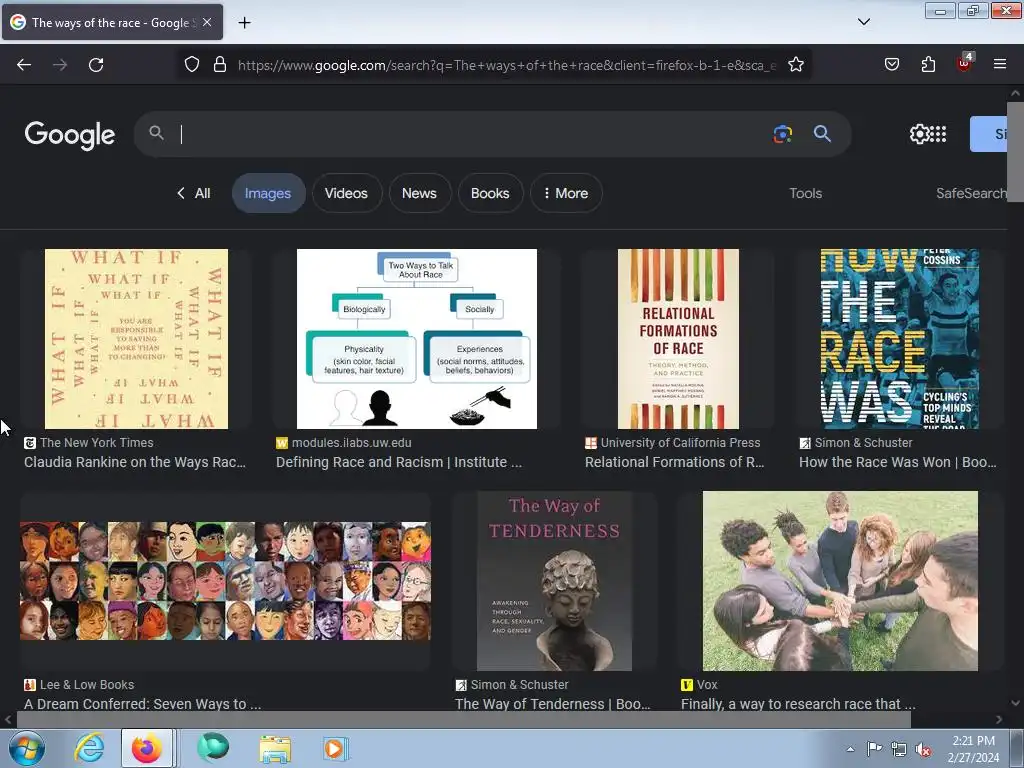
Task: Reload the current page
Action: coord(96,65)
